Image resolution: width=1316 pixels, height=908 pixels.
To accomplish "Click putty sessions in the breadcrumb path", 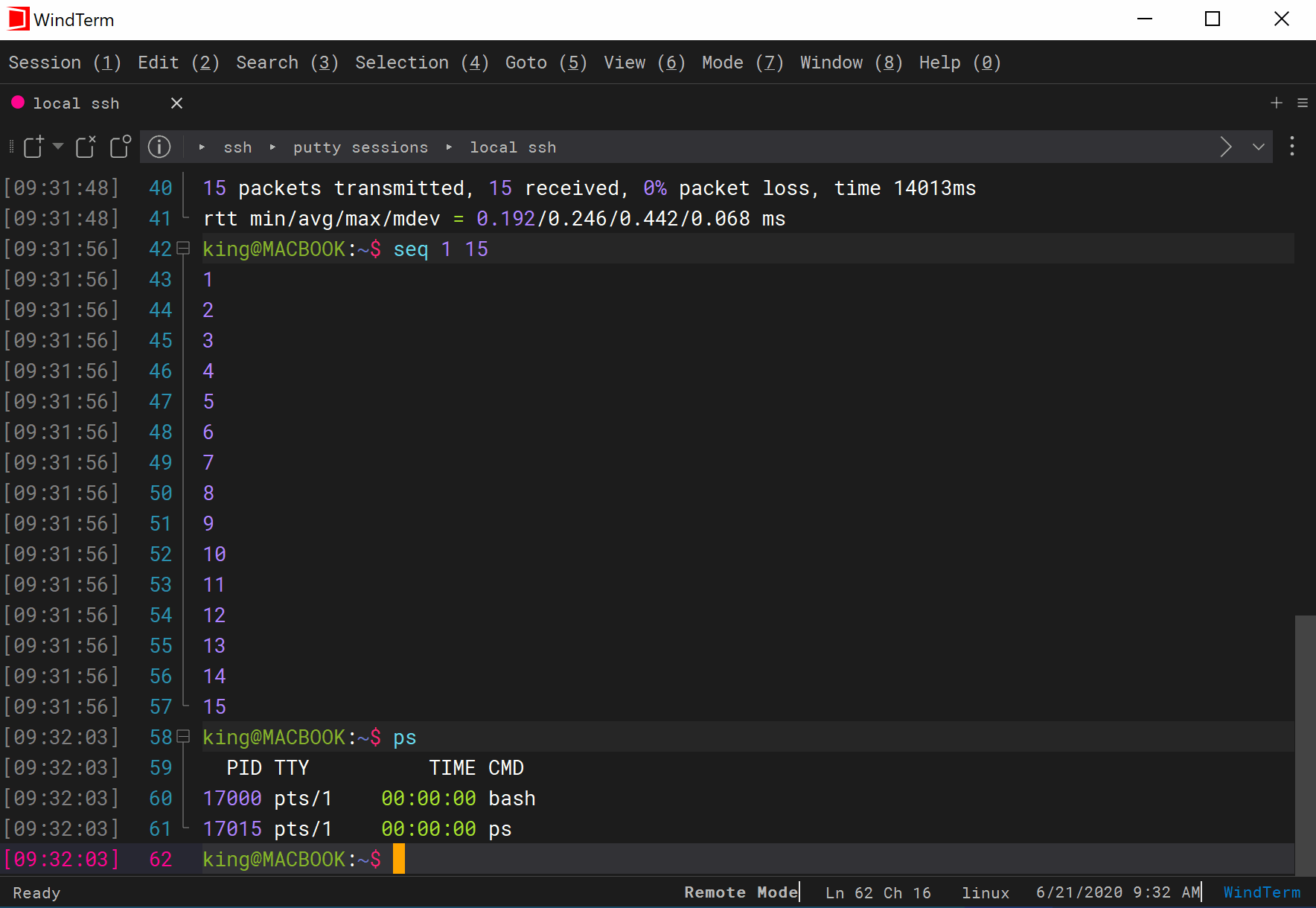I will click(360, 147).
